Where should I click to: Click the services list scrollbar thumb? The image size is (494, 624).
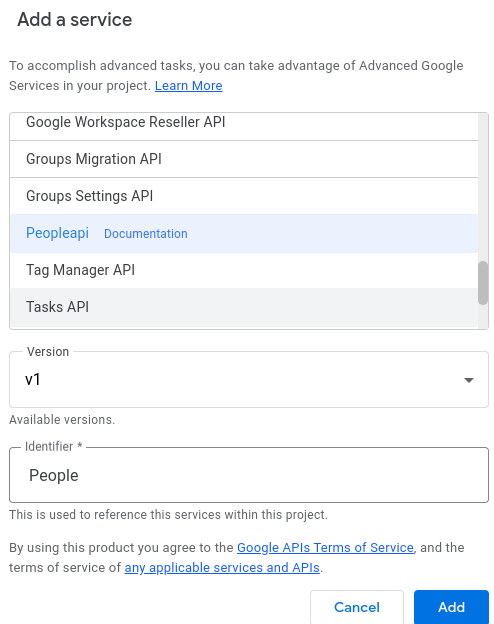click(483, 283)
